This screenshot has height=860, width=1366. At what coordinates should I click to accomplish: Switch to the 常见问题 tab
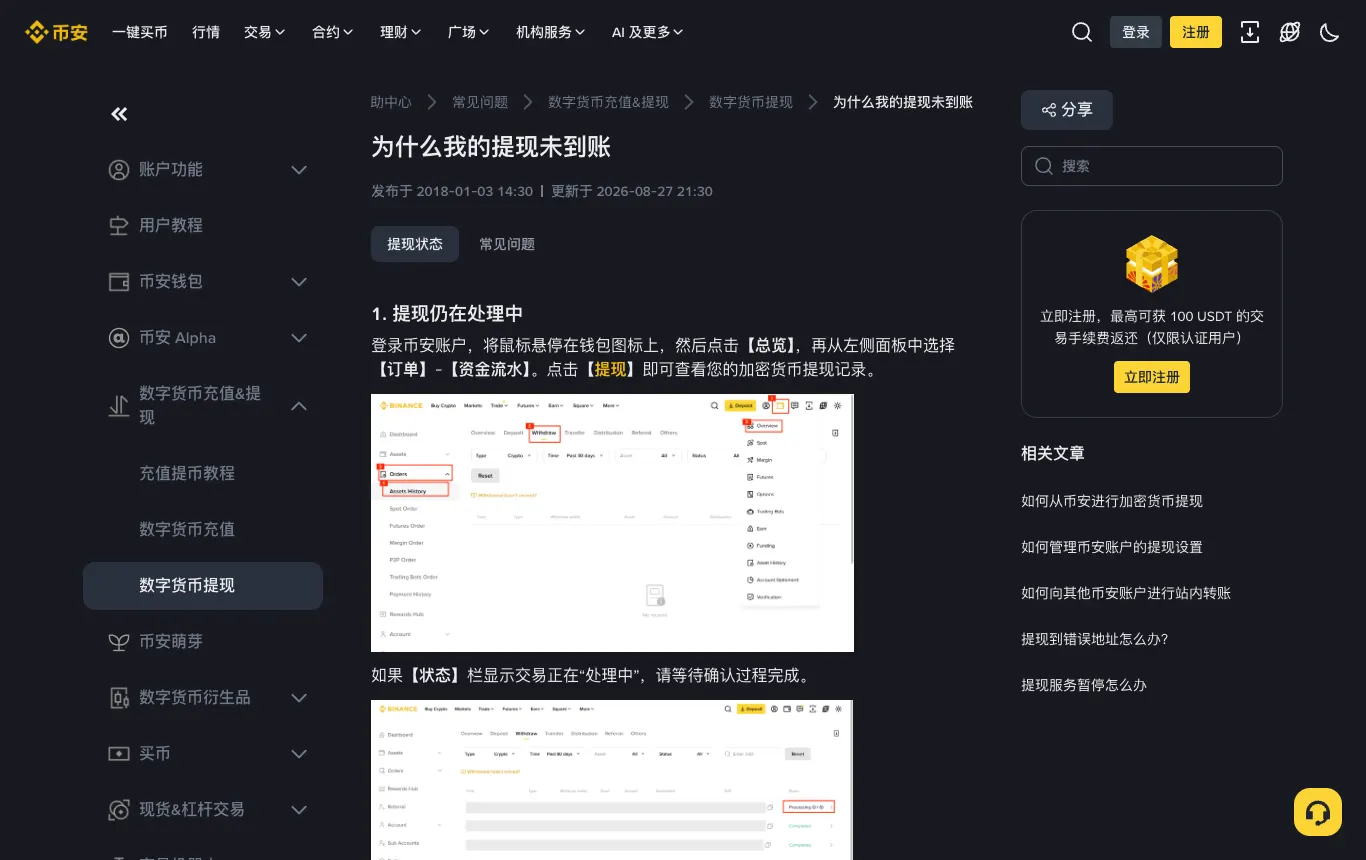pyautogui.click(x=507, y=244)
